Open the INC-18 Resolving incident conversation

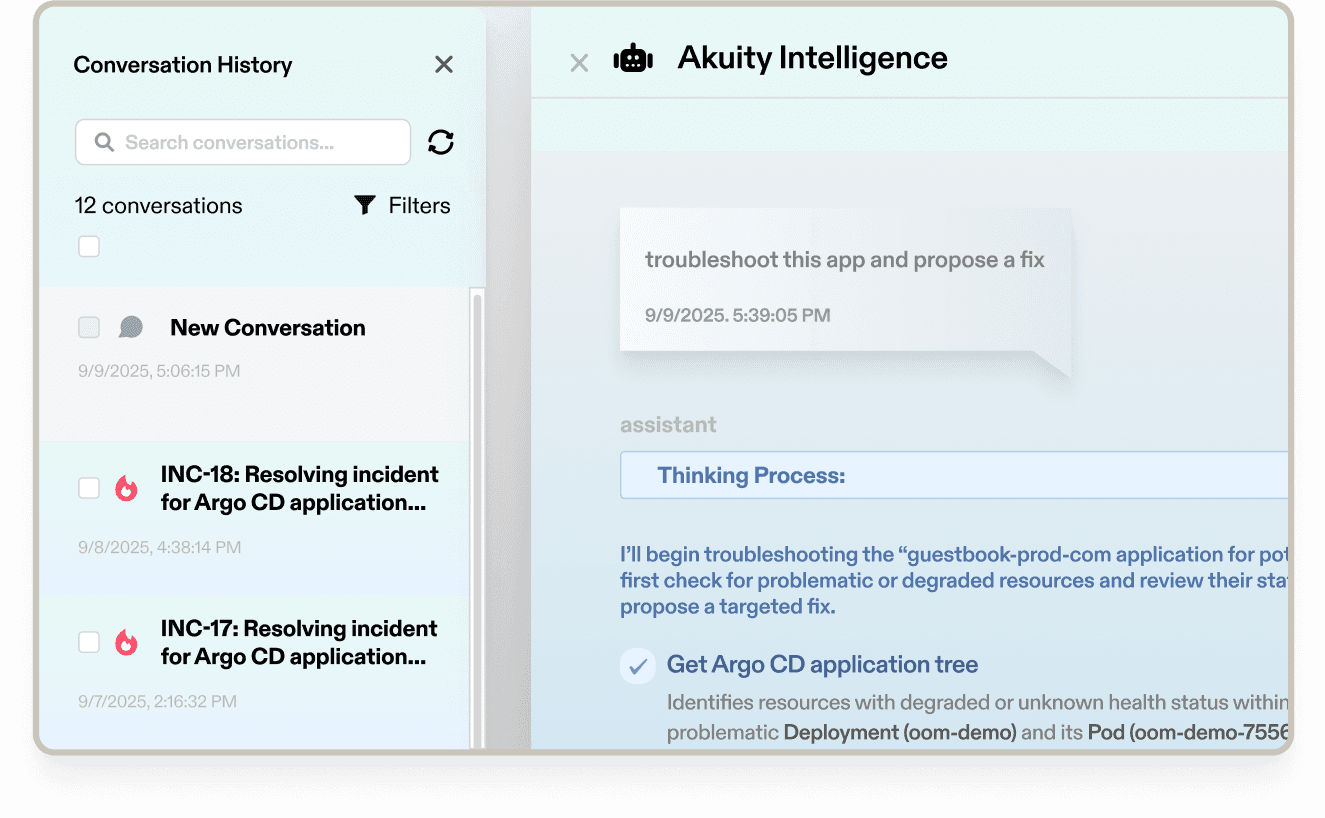coord(299,488)
